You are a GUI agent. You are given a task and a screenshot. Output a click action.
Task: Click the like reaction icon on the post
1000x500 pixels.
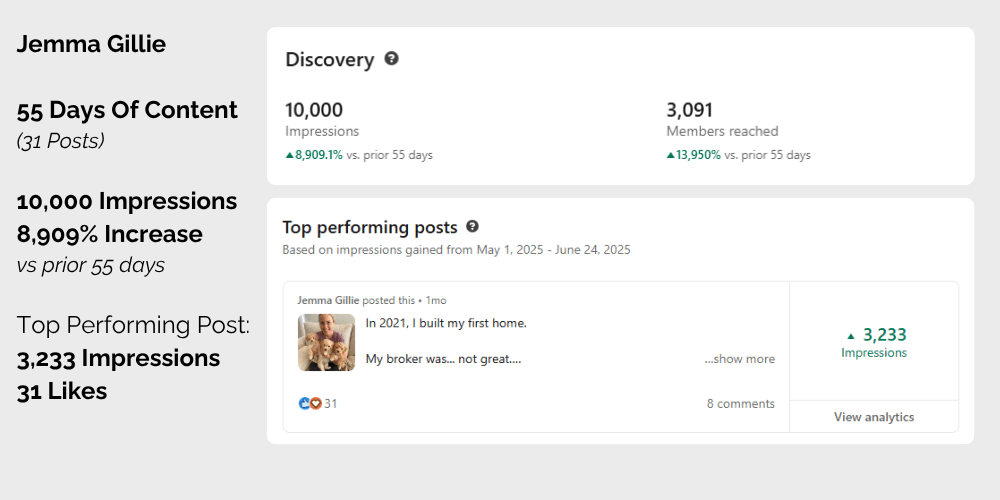pos(304,403)
